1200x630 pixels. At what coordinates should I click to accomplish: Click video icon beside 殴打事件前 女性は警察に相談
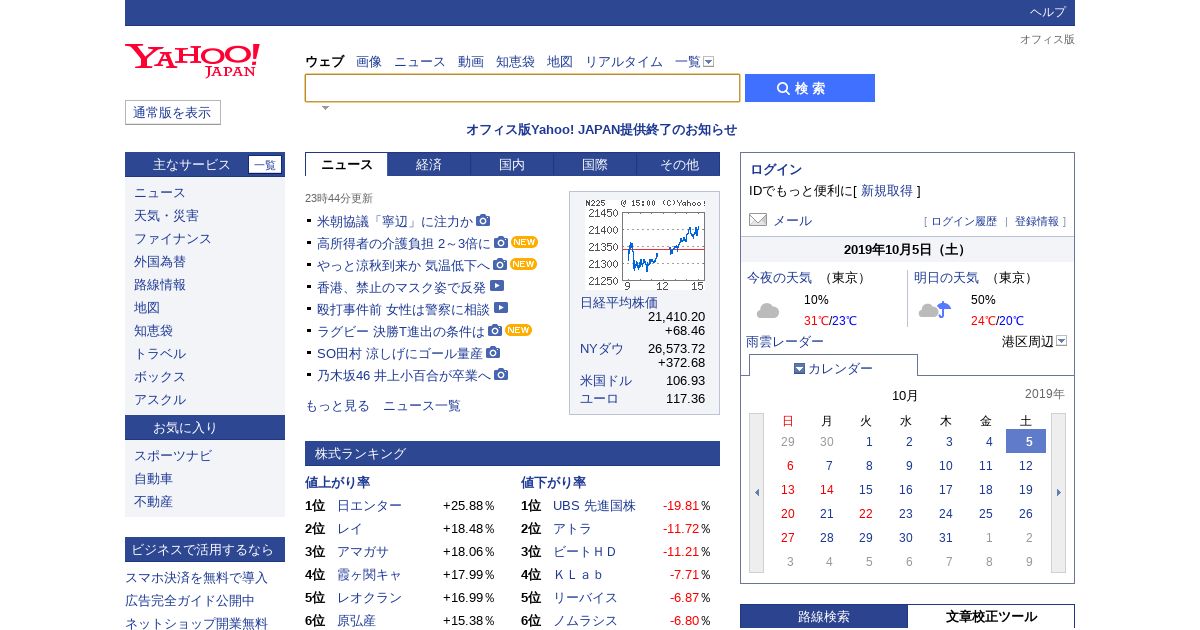(501, 308)
